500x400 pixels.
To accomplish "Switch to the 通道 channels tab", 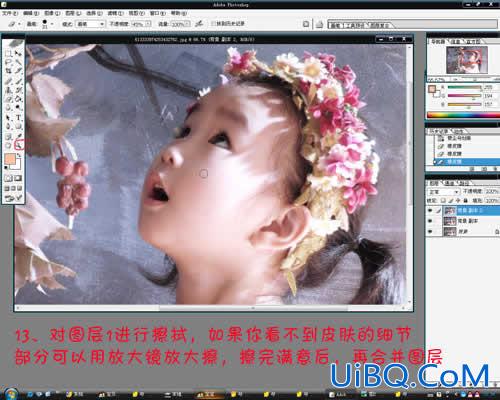I will [x=450, y=183].
